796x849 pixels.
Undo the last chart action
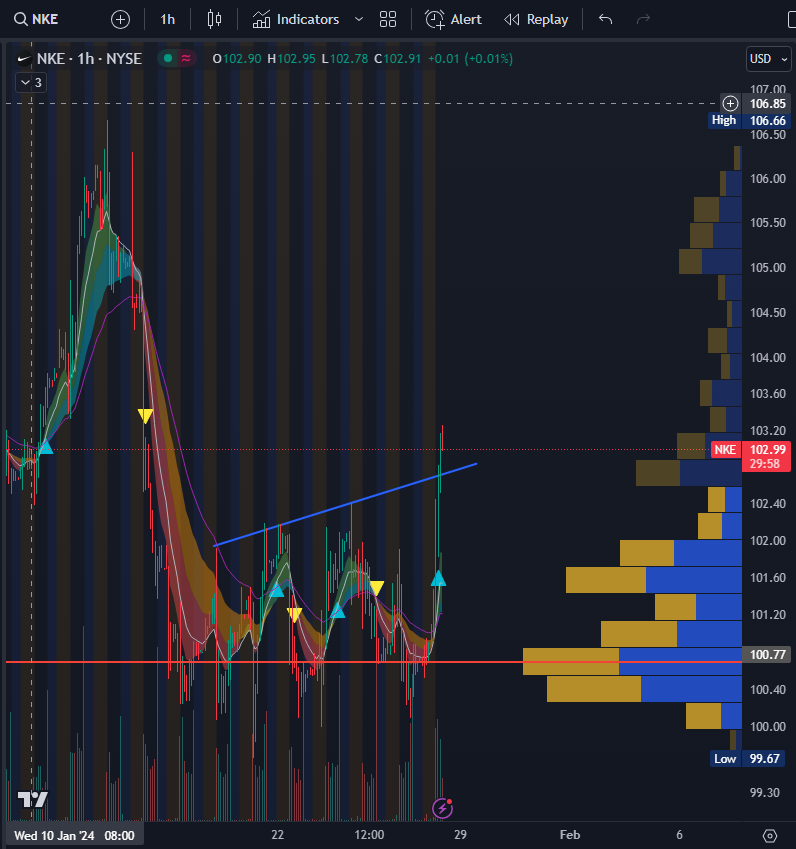tap(605, 19)
